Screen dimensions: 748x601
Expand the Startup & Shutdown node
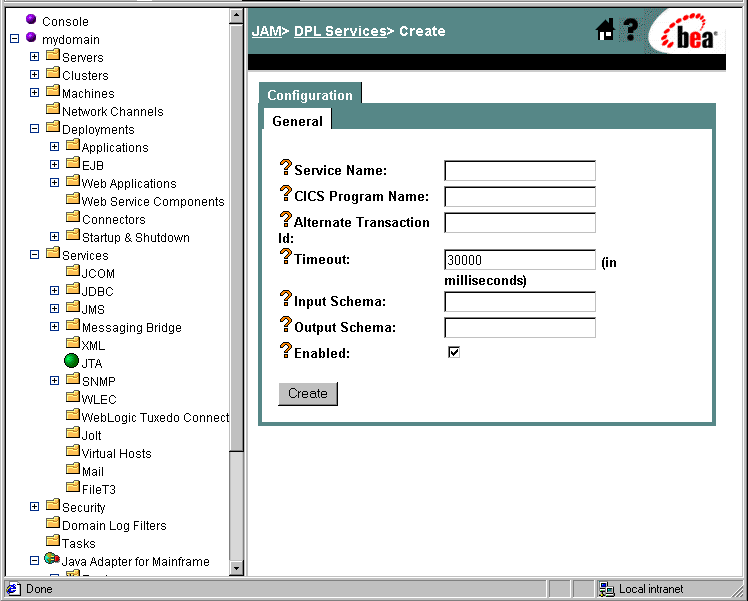click(54, 237)
